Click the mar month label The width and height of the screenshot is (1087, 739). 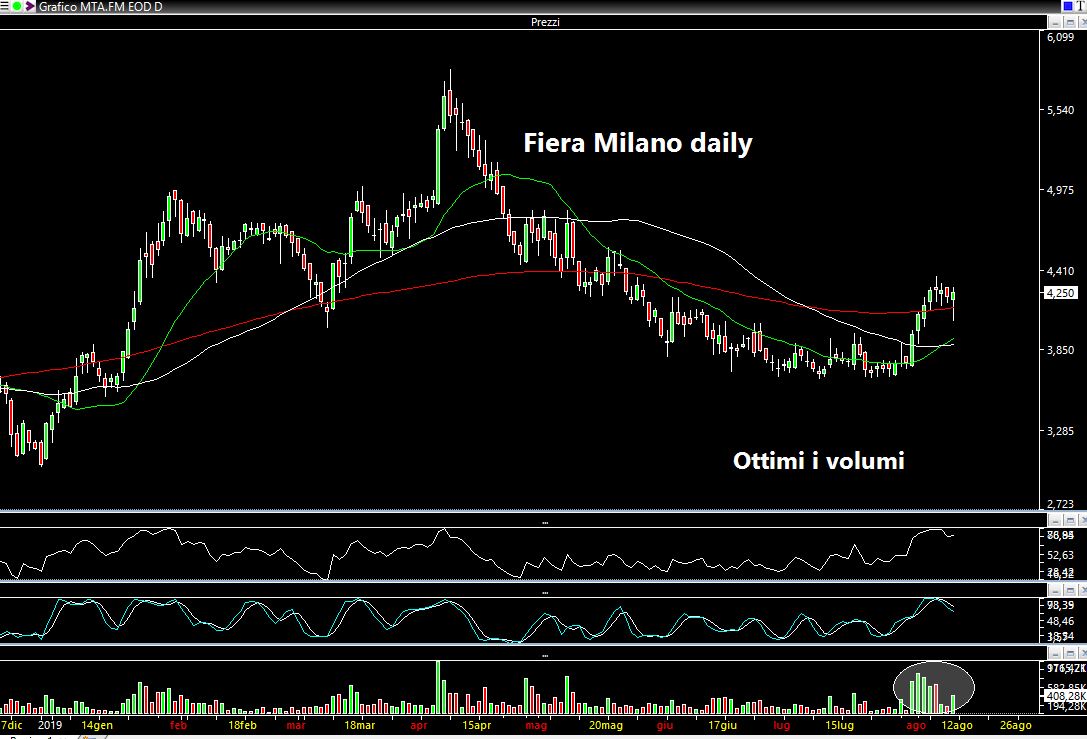296,725
